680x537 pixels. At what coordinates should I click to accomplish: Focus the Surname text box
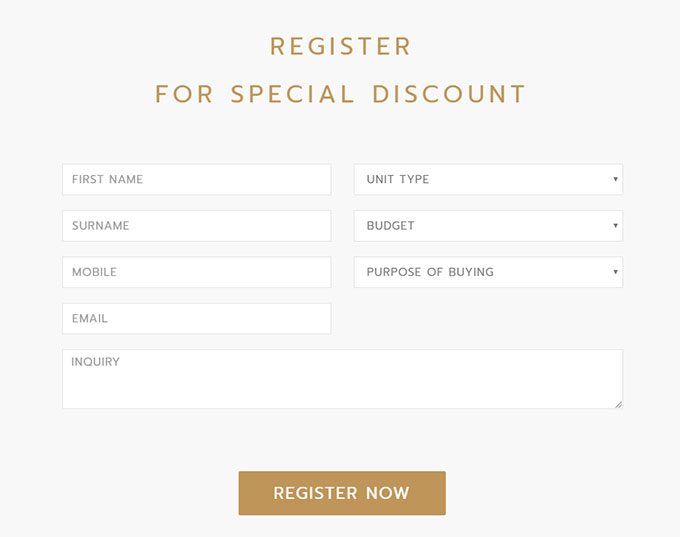click(x=196, y=226)
